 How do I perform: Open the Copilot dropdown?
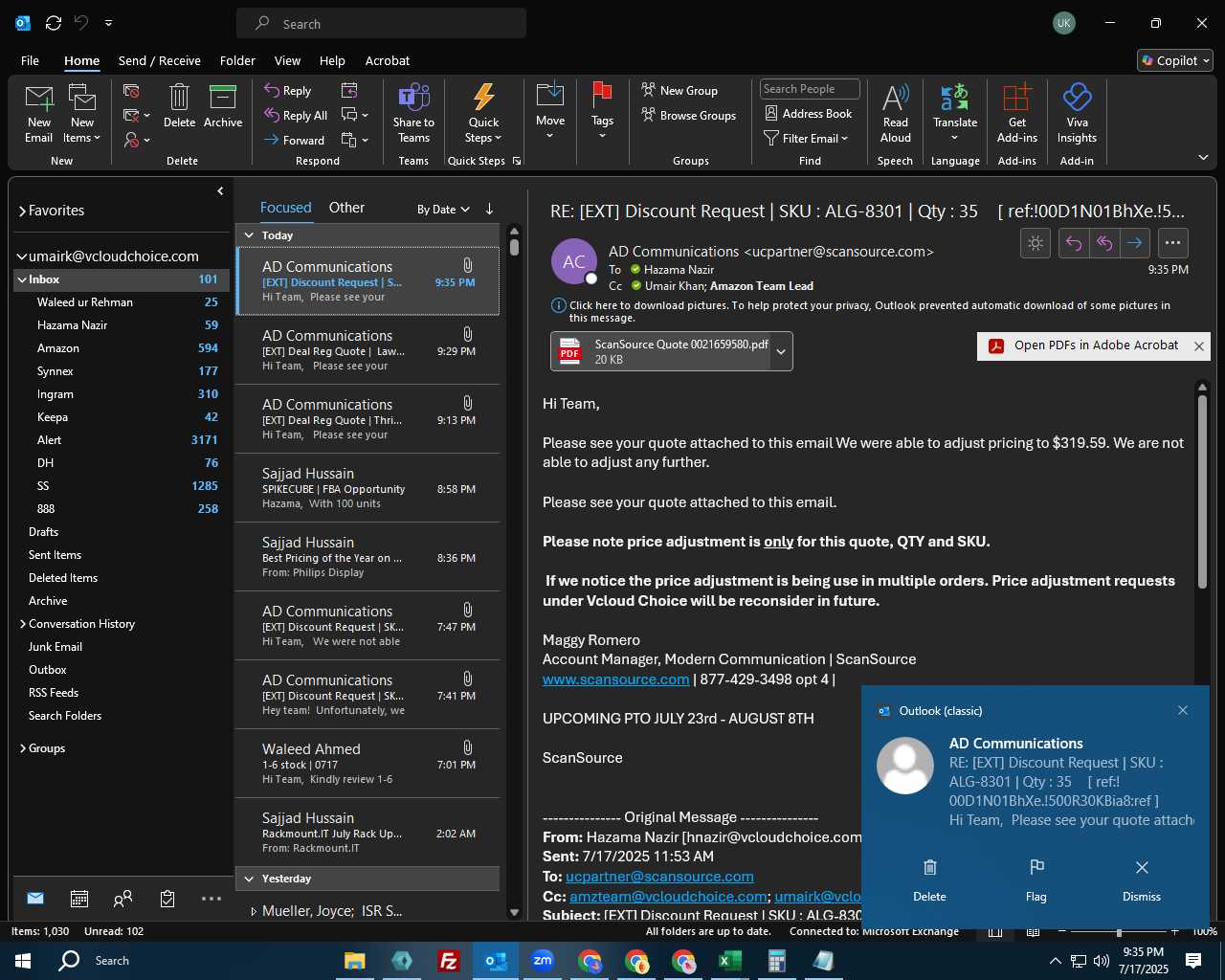[1175, 60]
